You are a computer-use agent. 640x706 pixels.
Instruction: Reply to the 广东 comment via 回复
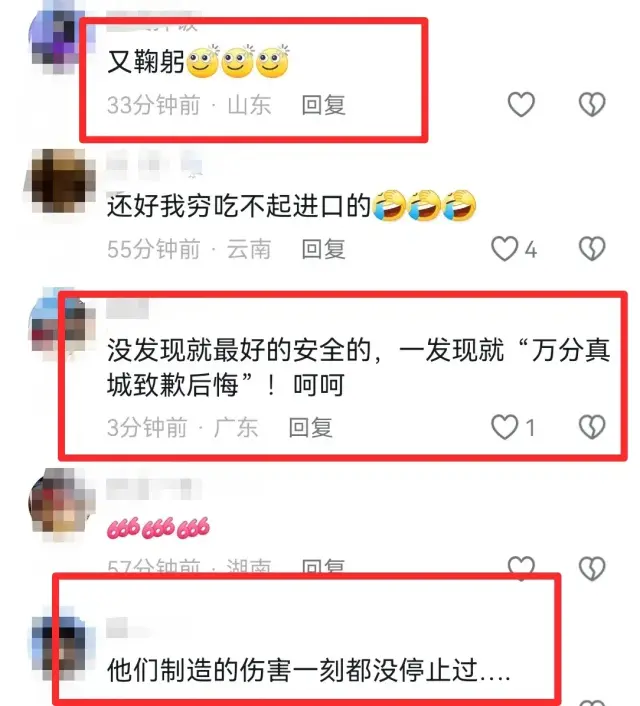tap(310, 427)
